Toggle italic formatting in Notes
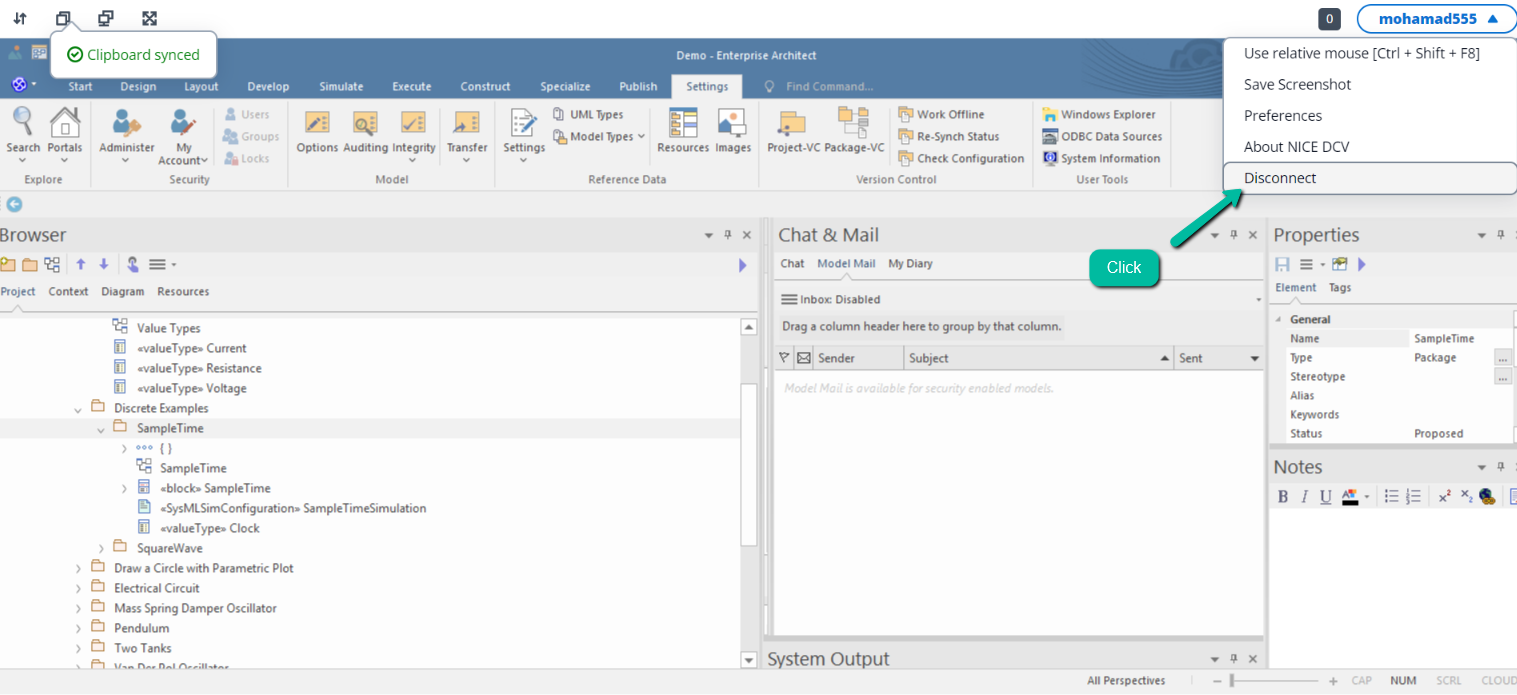1517x695 pixels. (1304, 496)
